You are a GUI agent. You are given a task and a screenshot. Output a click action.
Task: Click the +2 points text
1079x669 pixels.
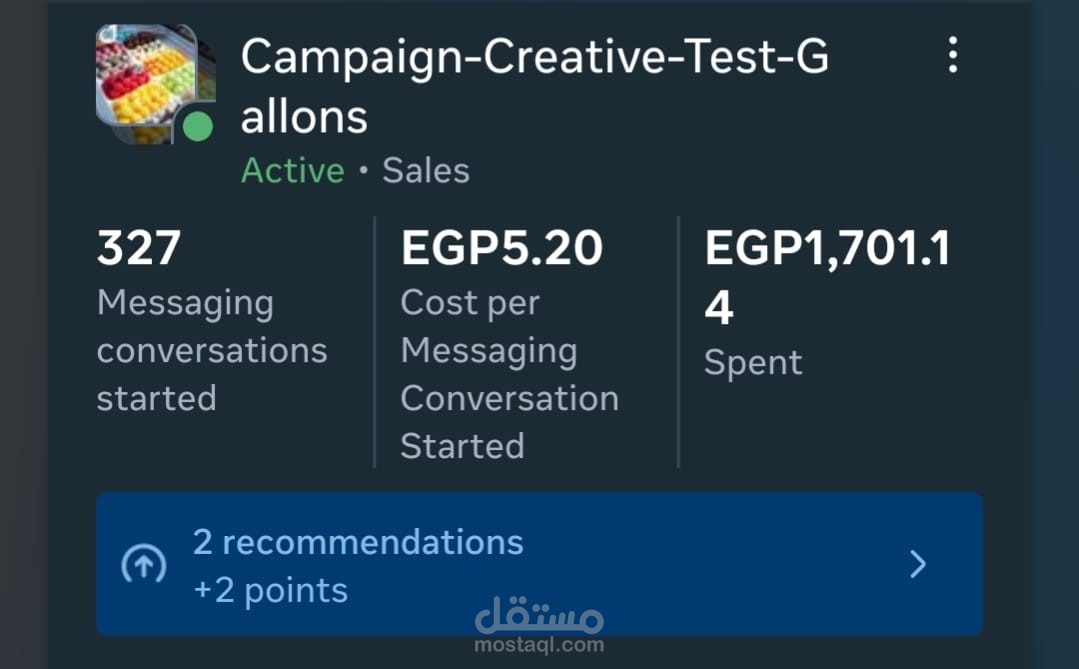coord(270,591)
